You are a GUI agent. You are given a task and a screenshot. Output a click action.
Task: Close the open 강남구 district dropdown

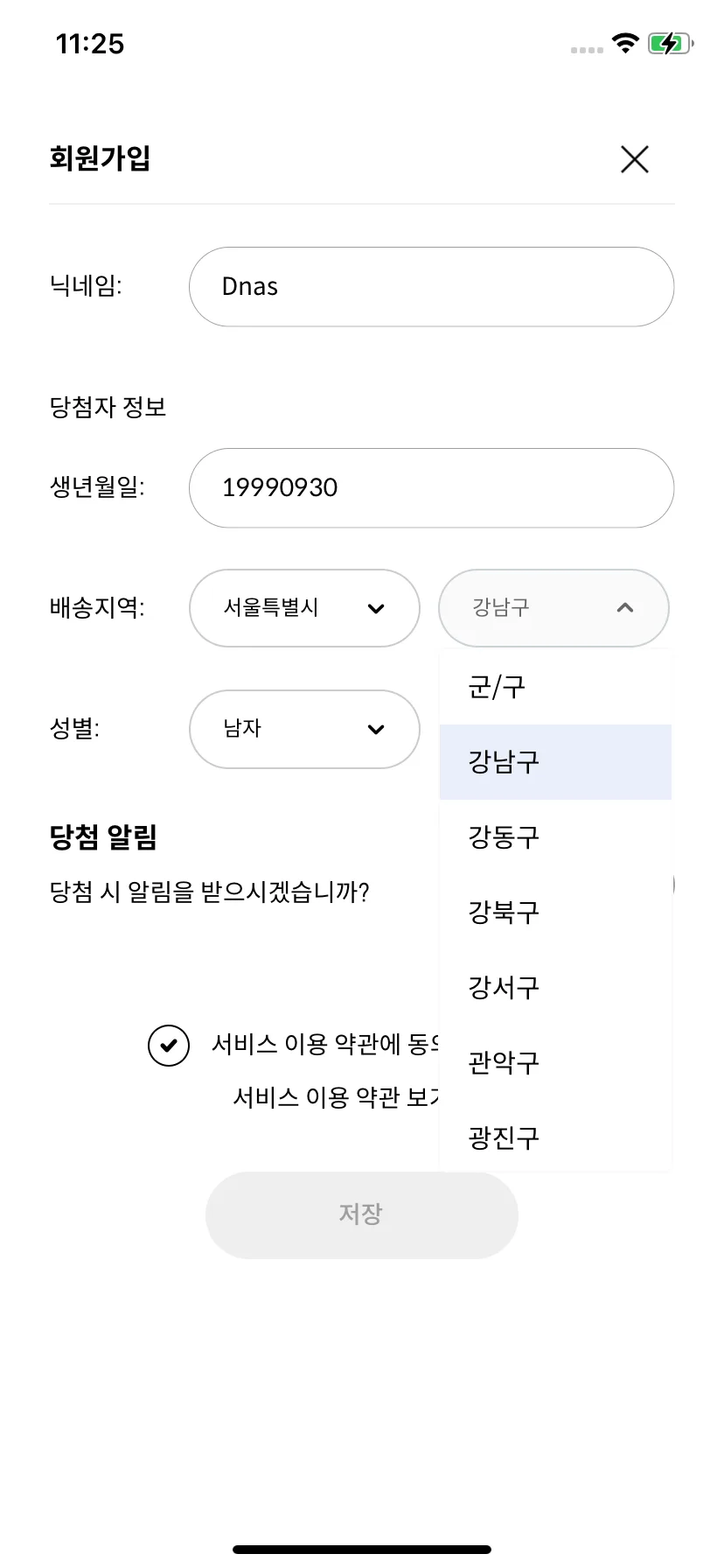(x=553, y=608)
